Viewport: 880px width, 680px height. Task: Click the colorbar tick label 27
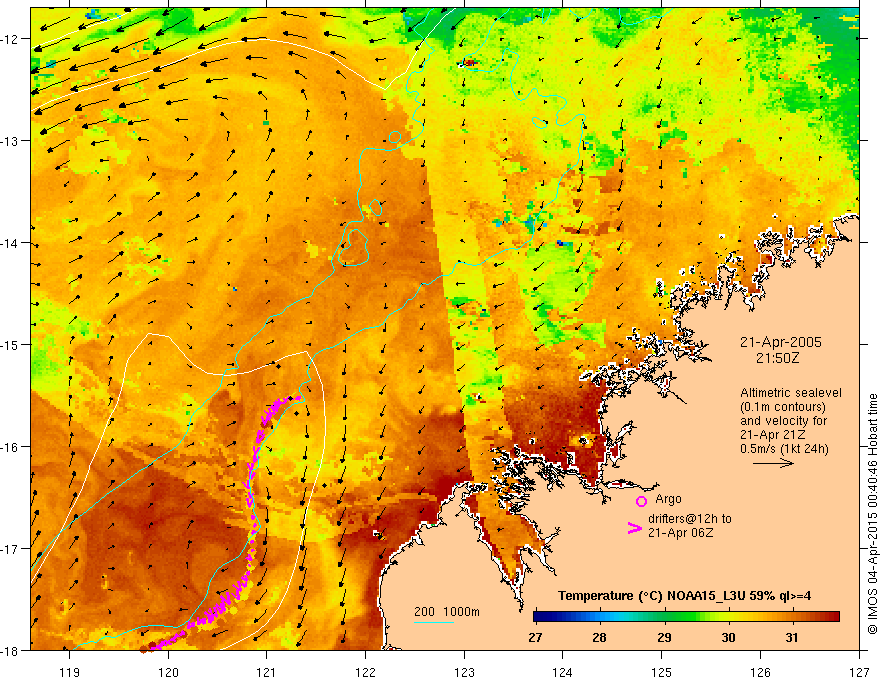tap(535, 638)
